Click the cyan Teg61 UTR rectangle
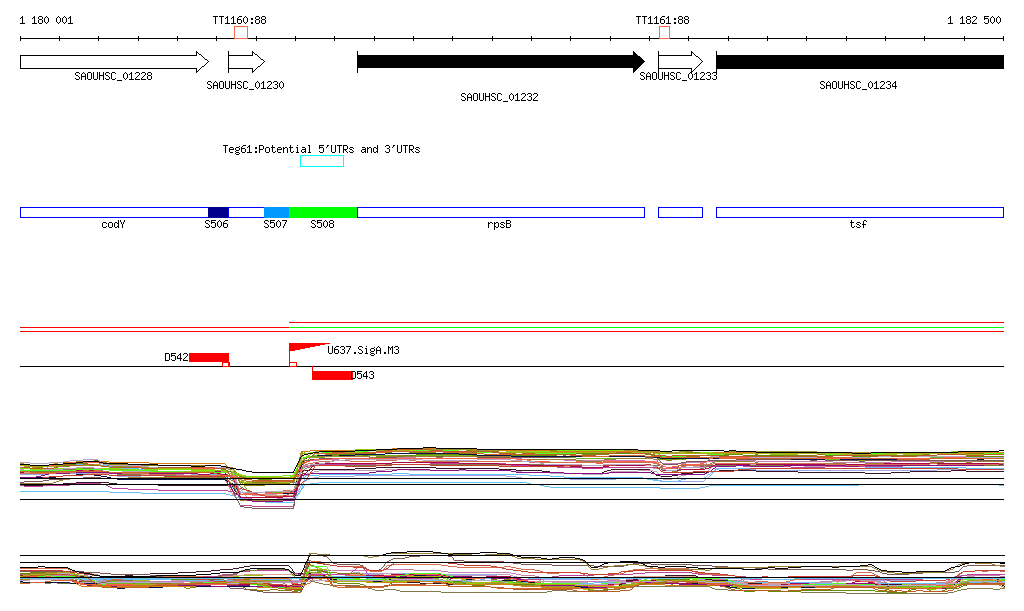 coord(321,161)
